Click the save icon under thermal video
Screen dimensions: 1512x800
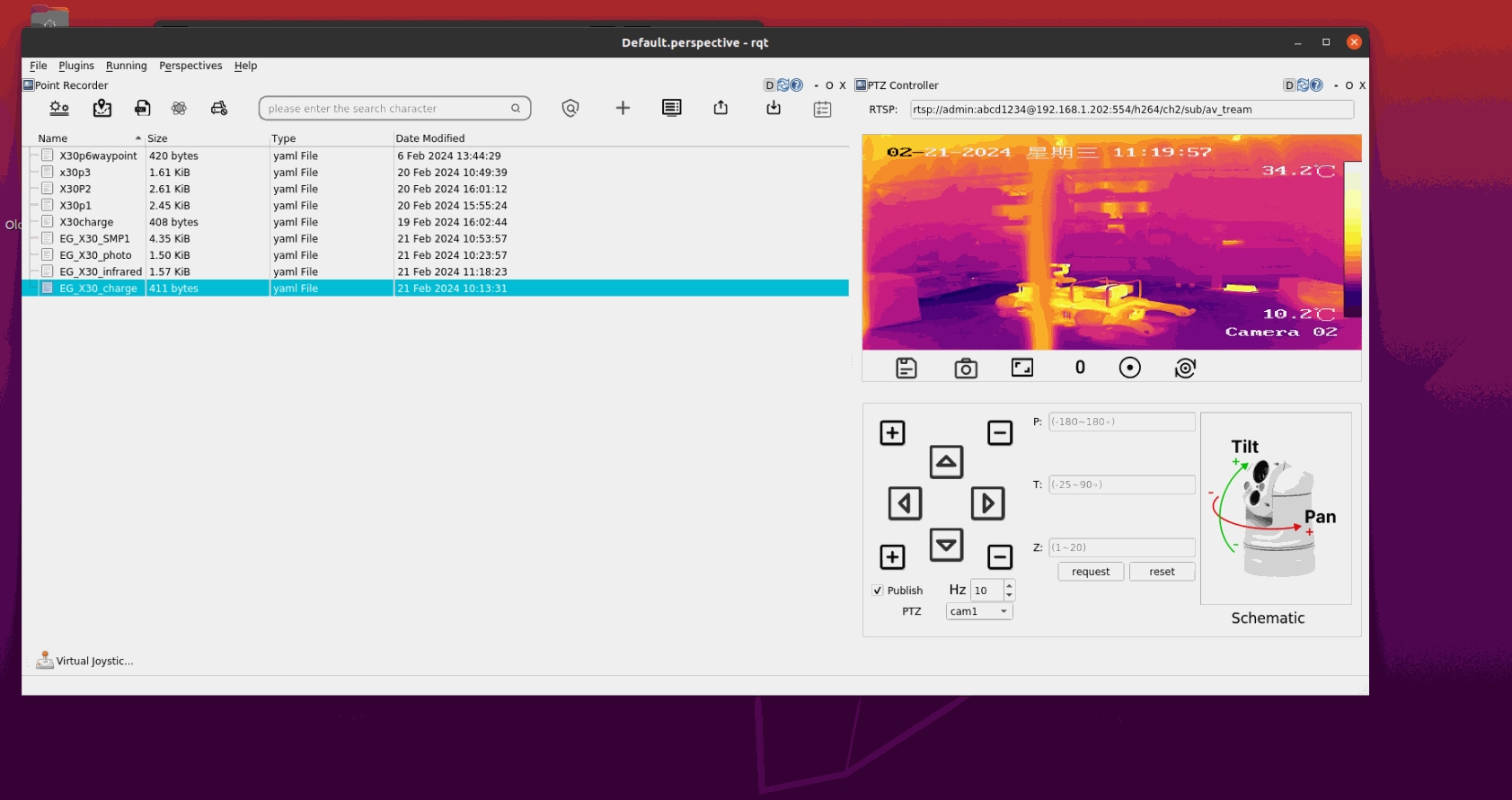(x=906, y=369)
